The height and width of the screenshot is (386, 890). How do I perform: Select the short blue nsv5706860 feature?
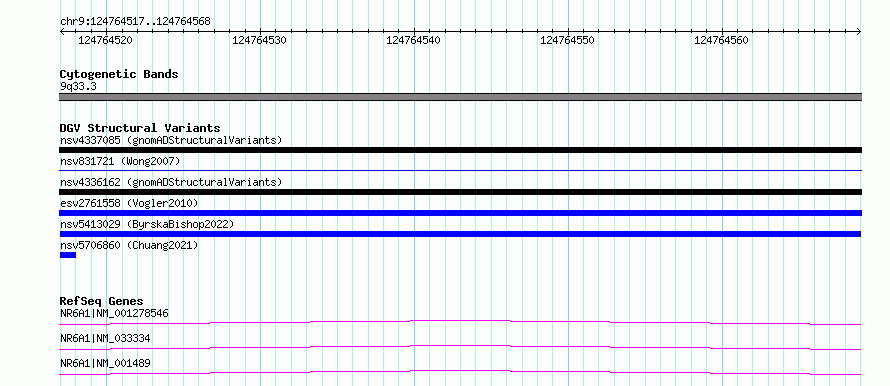(x=68, y=255)
